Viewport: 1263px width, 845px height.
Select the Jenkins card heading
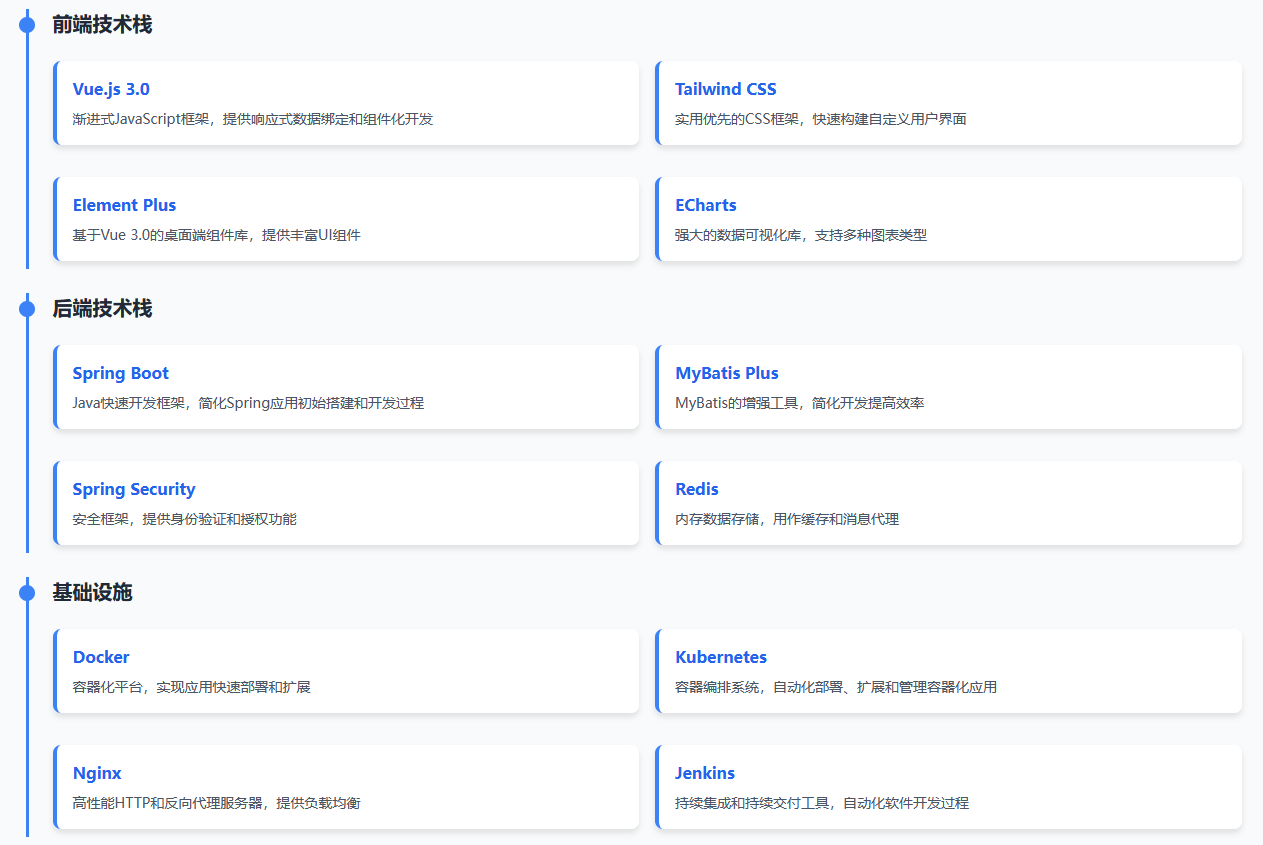[x=705, y=773]
